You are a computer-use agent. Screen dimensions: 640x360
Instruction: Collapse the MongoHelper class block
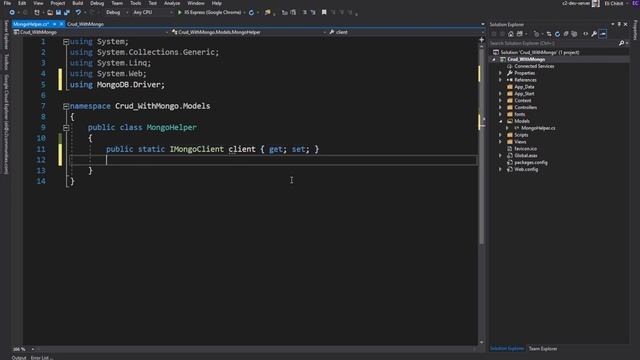pyautogui.click(x=66, y=128)
